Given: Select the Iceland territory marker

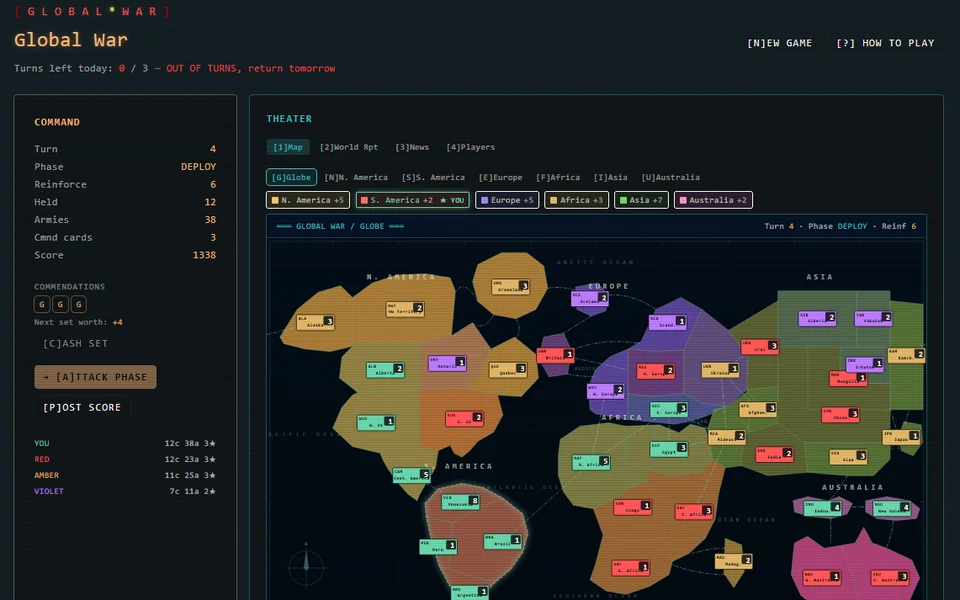Looking at the screenshot, I should click(x=590, y=299).
